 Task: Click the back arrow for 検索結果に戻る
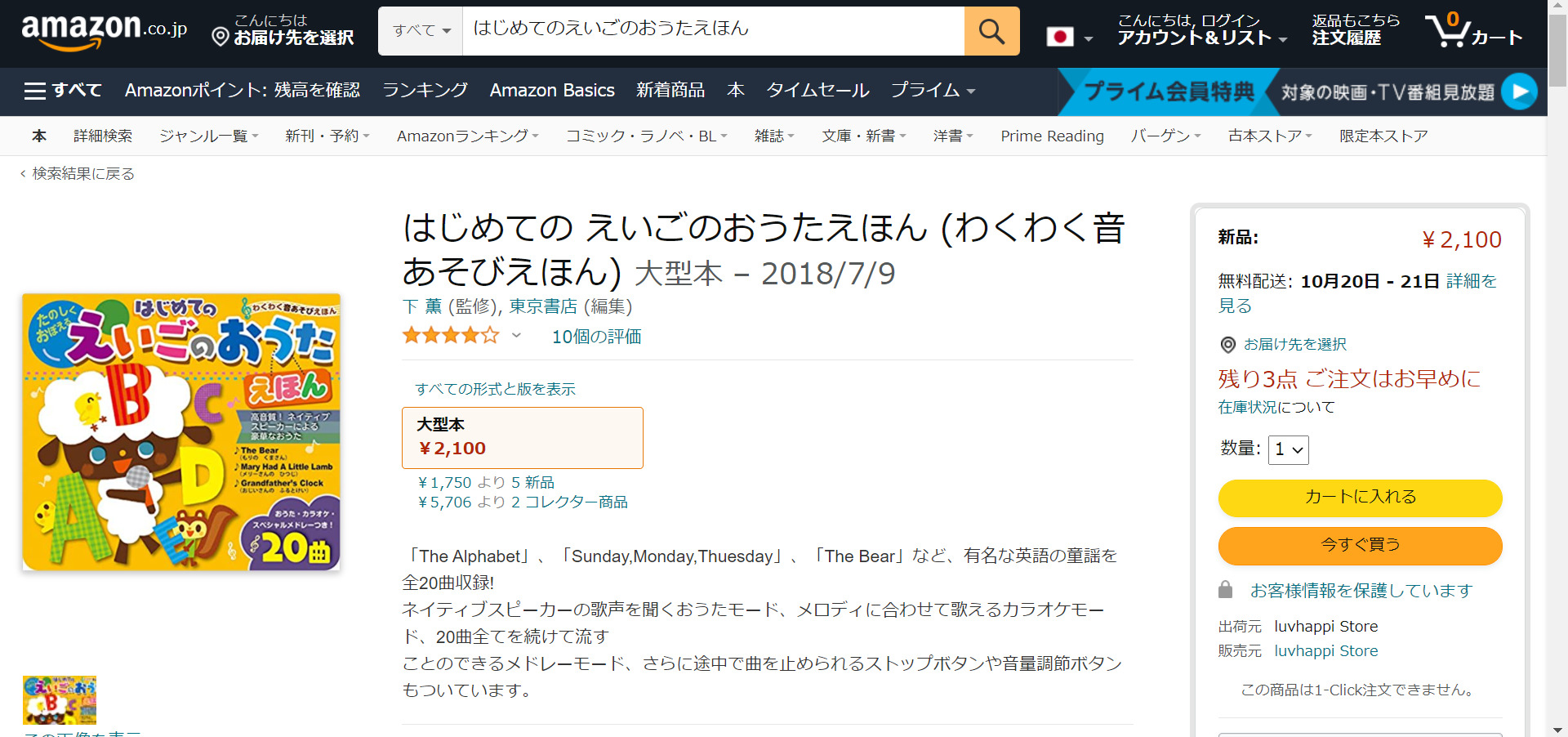click(23, 174)
